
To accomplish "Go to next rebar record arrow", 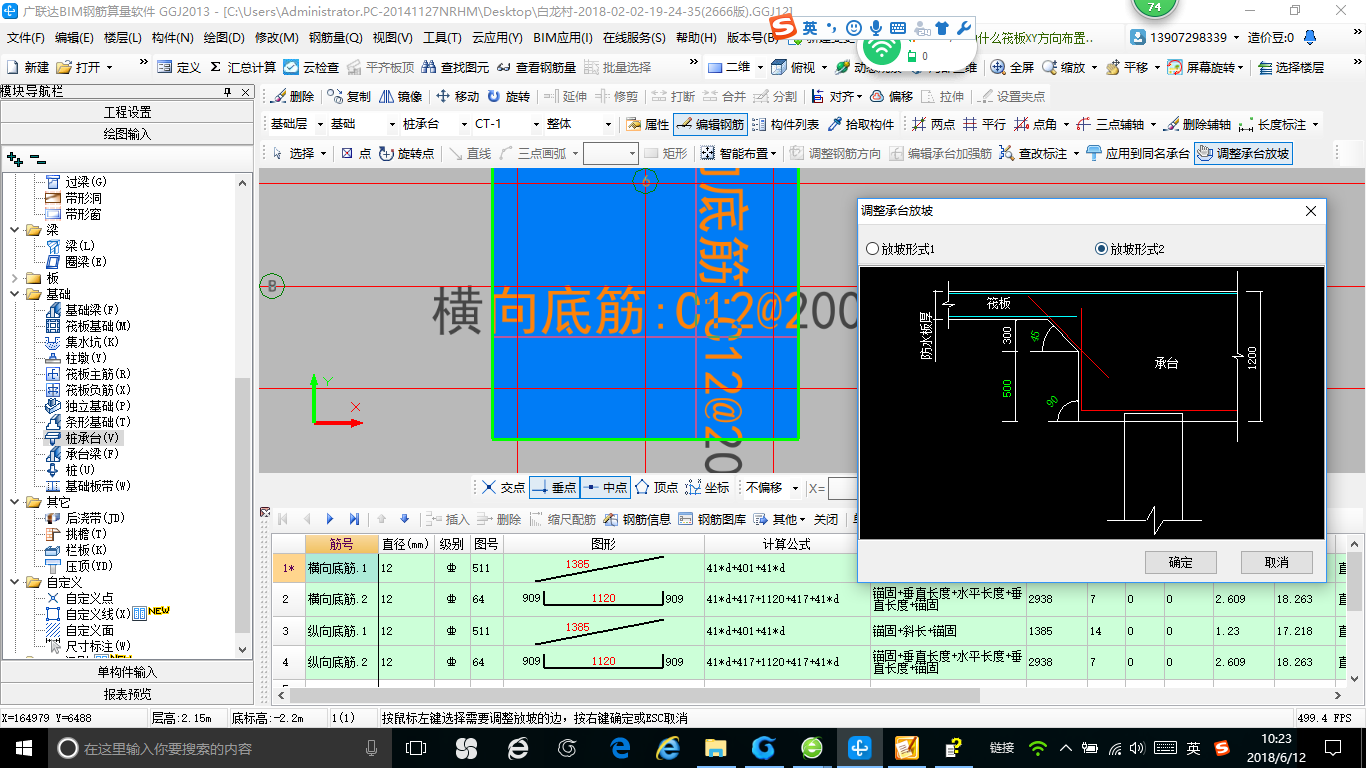I will click(x=331, y=519).
